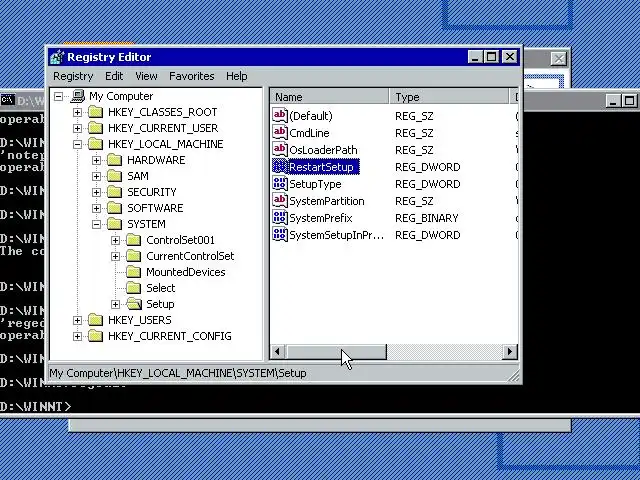Expand the HARDWARE key
Viewport: 640px width, 480px height.
click(x=96, y=160)
